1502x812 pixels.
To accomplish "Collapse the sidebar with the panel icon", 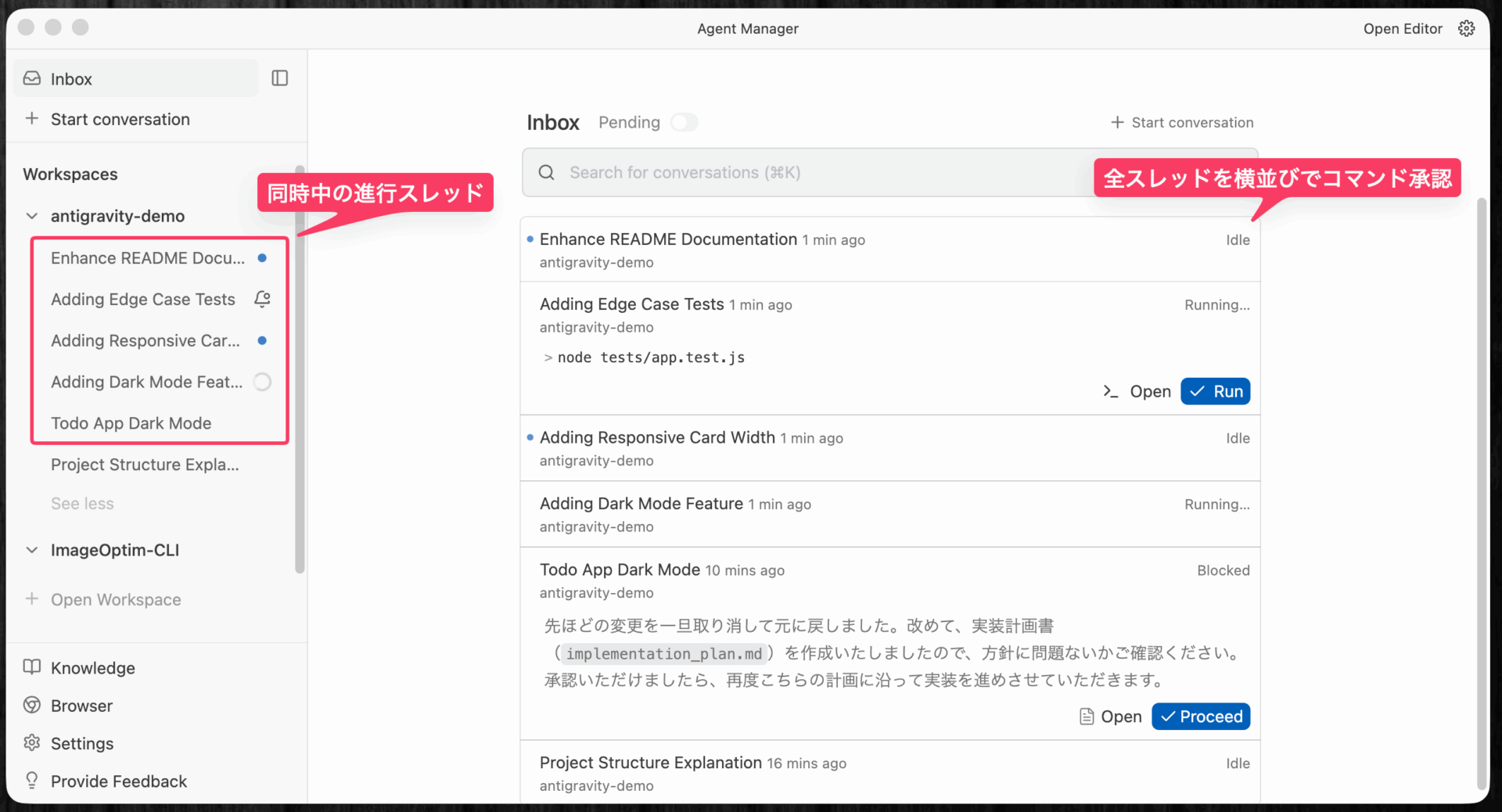I will click(x=279, y=78).
